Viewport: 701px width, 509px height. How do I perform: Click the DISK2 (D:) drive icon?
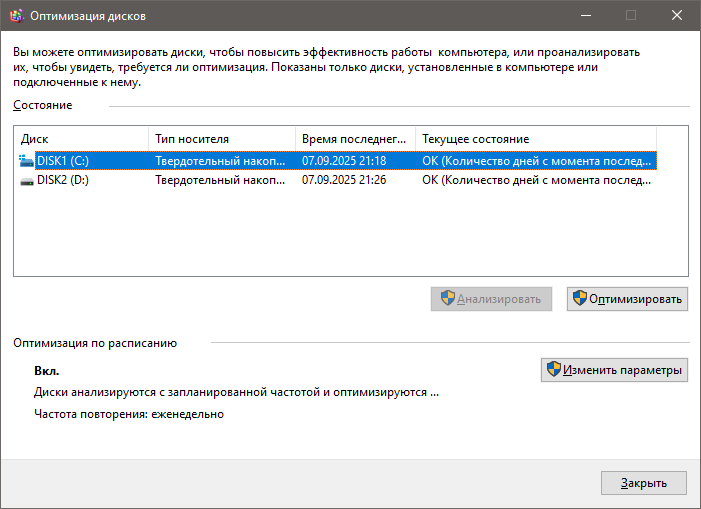(x=26, y=181)
